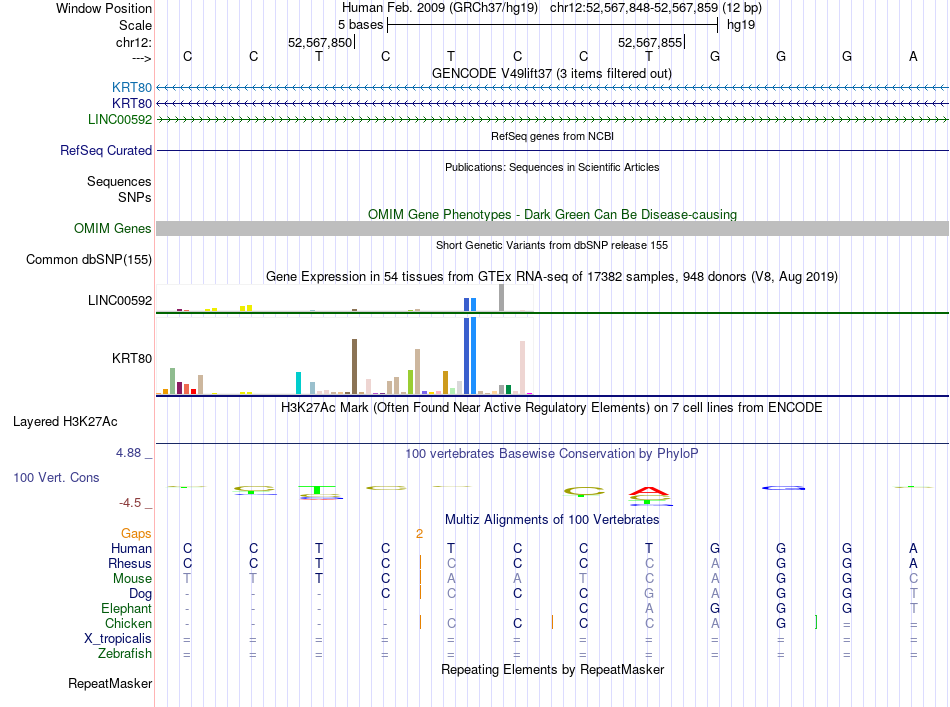
Task: Click the "Human" species label
Action: click(131, 548)
